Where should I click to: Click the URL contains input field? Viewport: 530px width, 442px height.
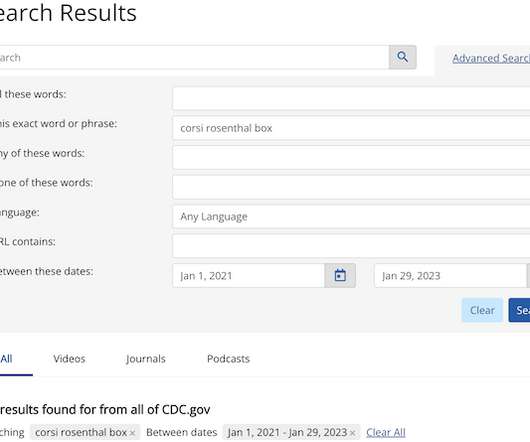(x=351, y=246)
